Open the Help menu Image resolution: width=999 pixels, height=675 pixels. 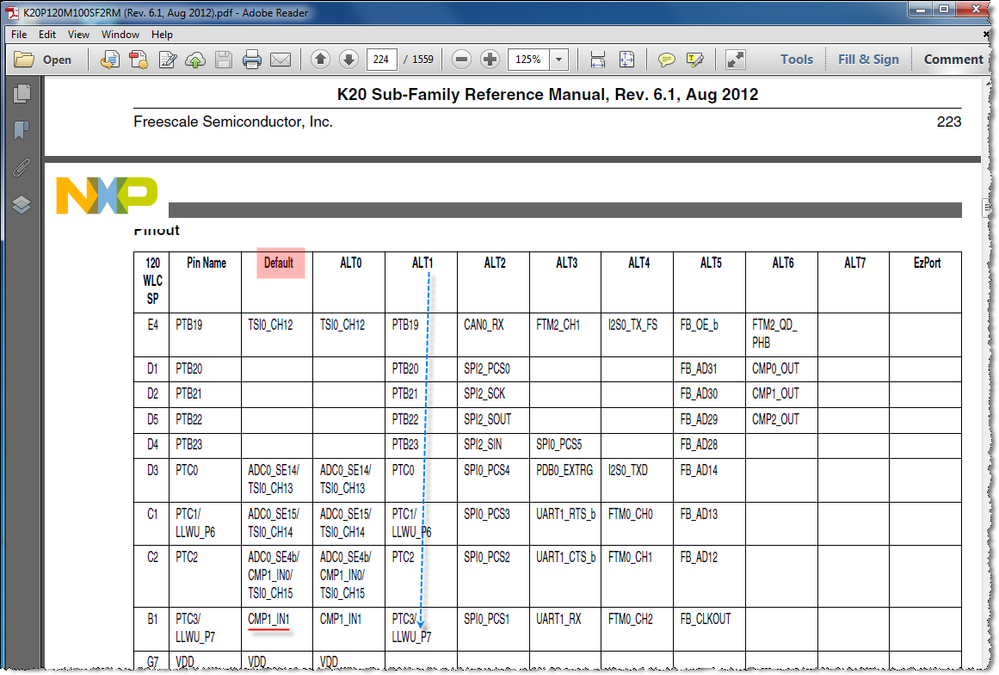(162, 34)
